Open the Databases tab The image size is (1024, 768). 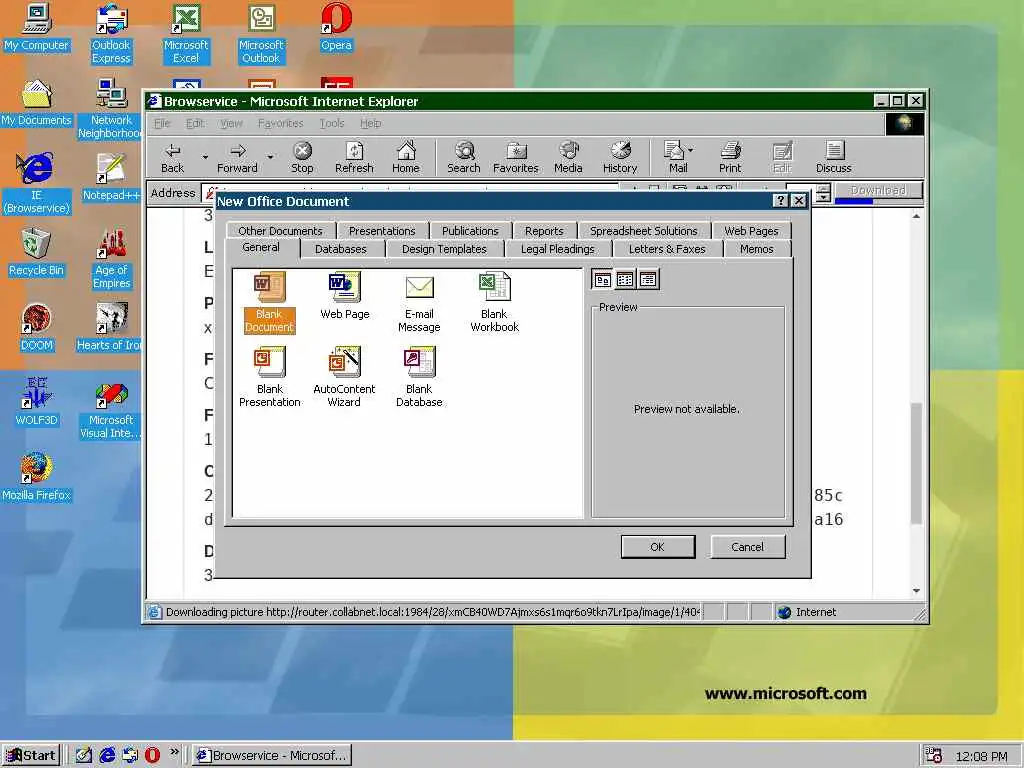pos(340,249)
